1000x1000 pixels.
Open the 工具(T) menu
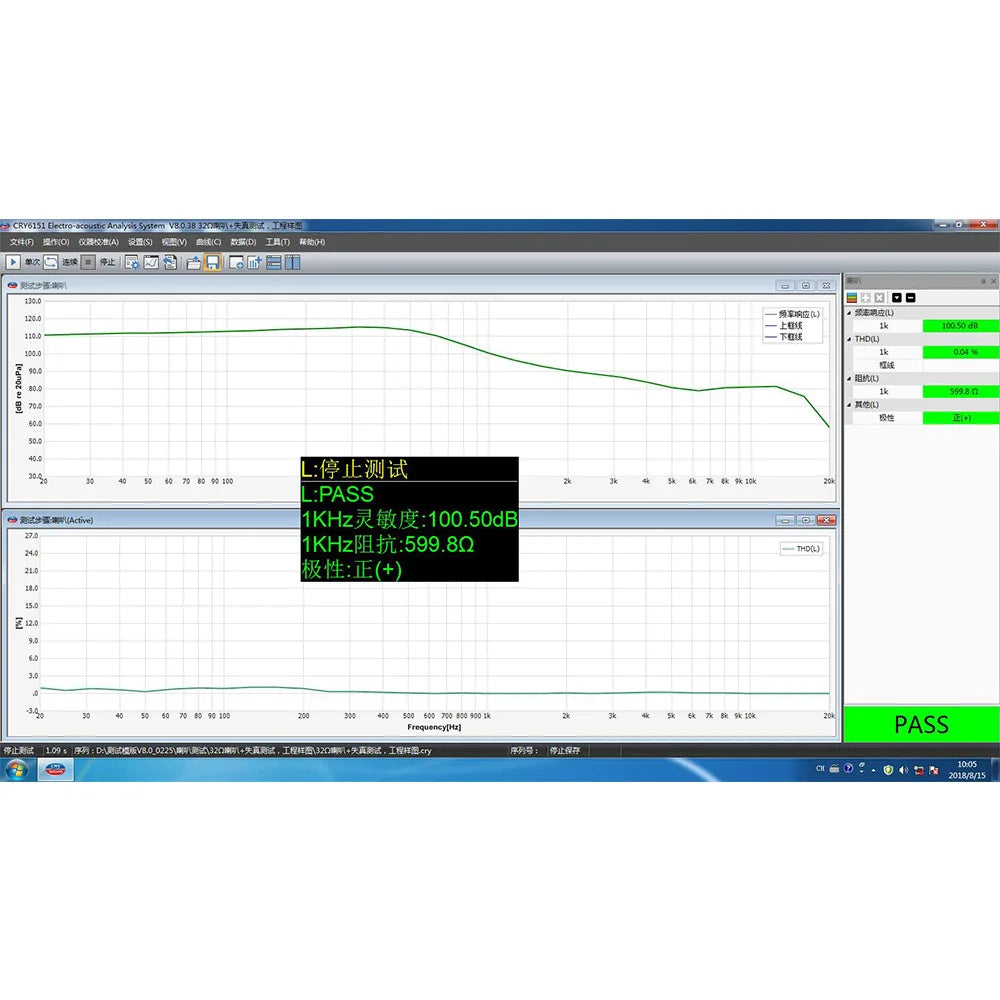(x=277, y=242)
